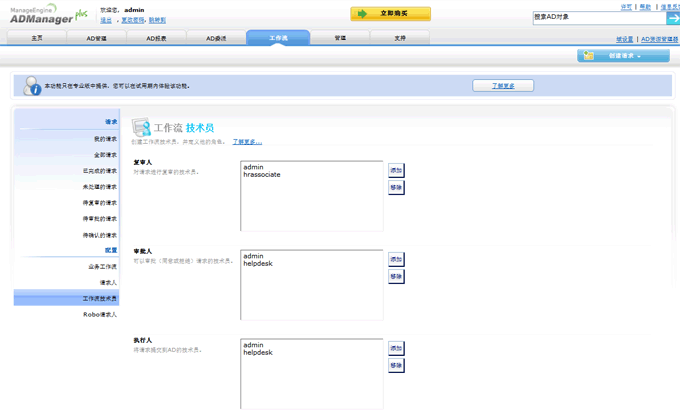680x414 pixels.
Task: Open 未处理的请求 in the sidebar
Action: point(100,187)
